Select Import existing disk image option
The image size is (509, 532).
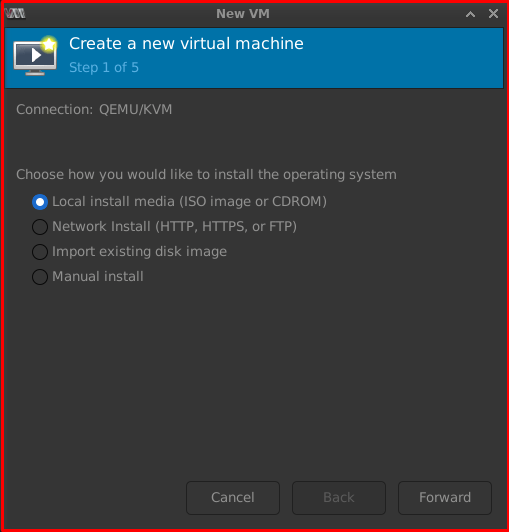[40, 252]
